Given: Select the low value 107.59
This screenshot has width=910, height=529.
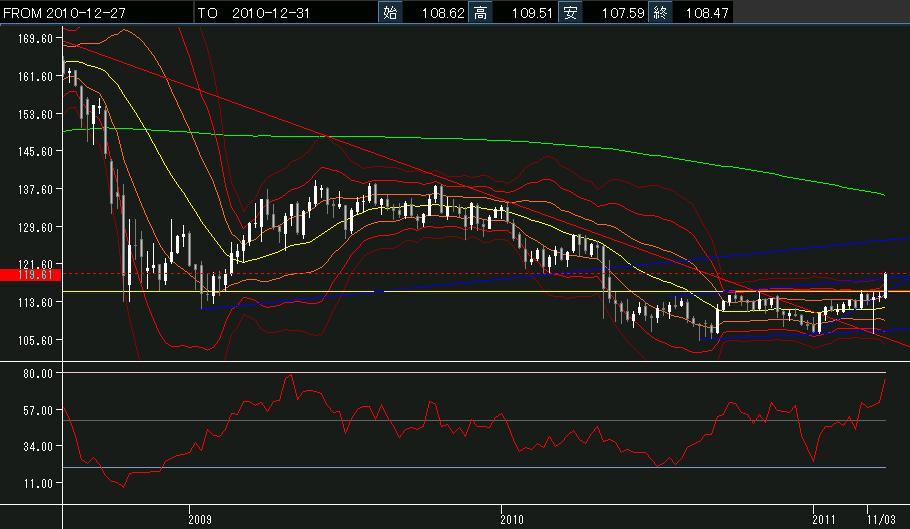Looking at the screenshot, I should coord(620,12).
